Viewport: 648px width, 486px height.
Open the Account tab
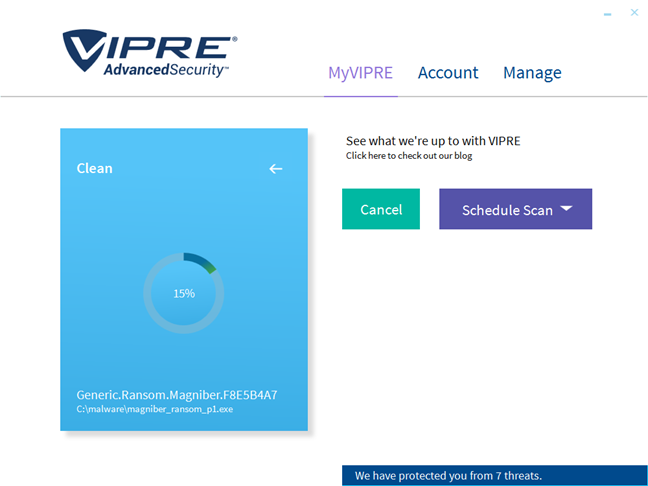pos(448,73)
